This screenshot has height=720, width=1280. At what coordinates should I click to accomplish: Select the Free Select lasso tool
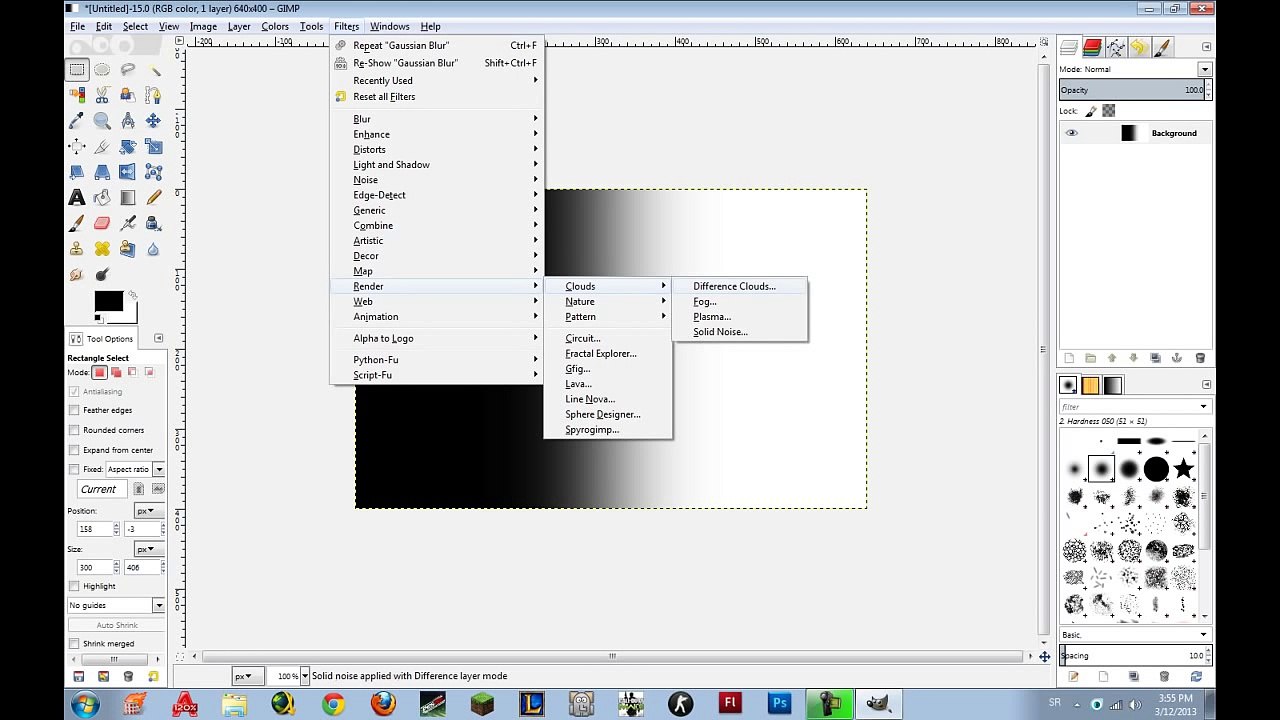pyautogui.click(x=128, y=69)
